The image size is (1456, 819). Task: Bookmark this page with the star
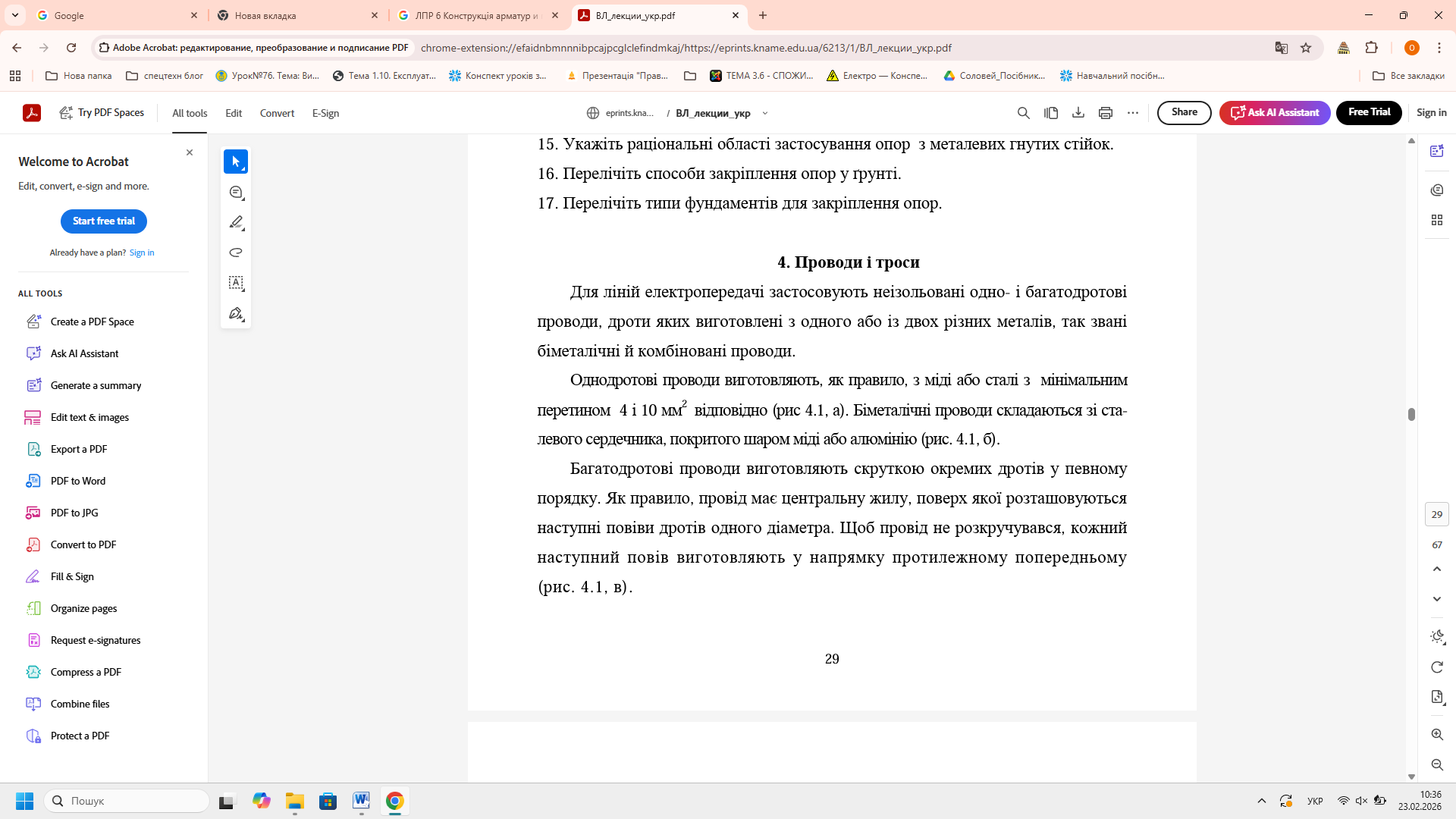point(1306,48)
